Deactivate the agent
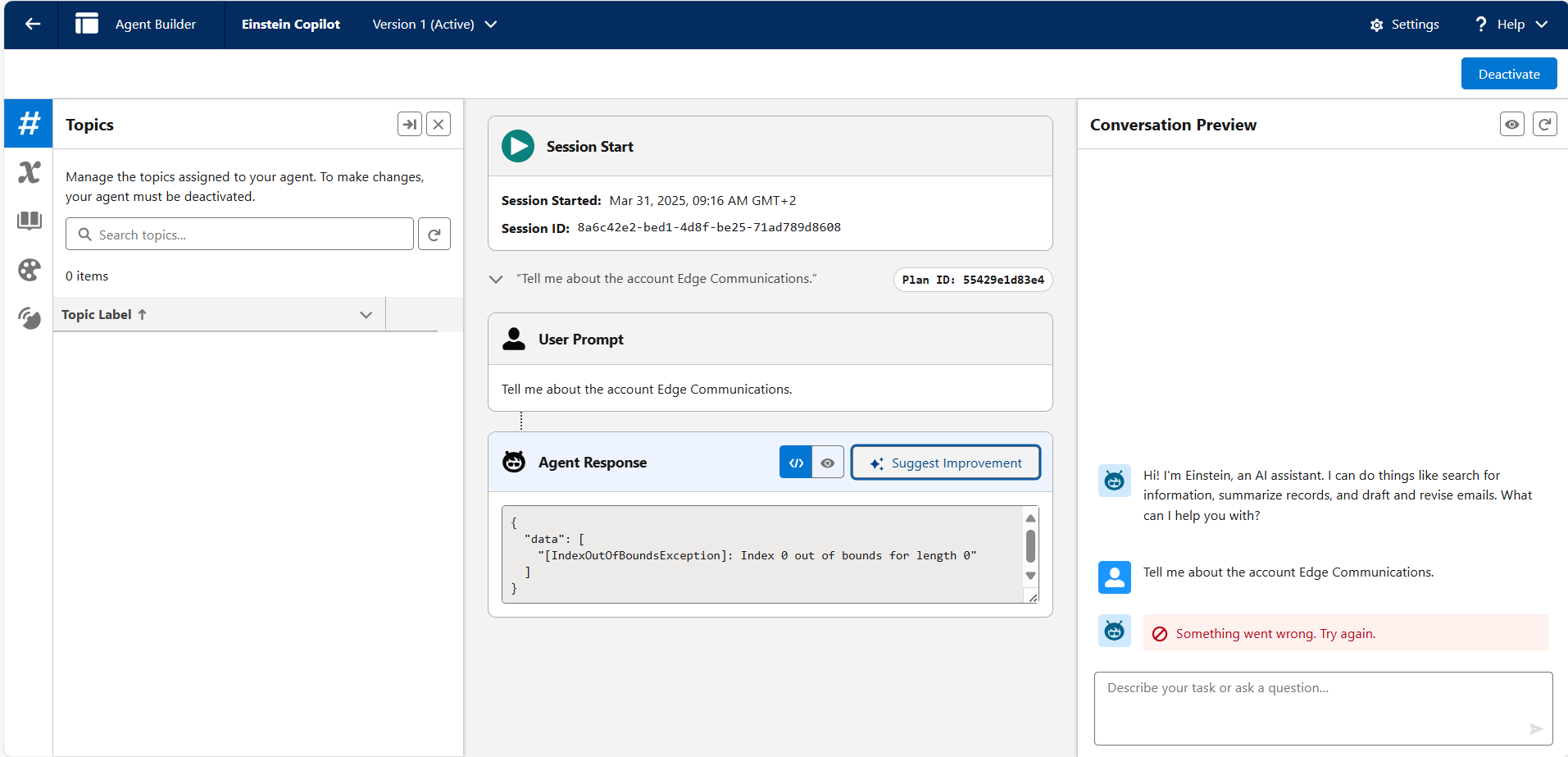Image resolution: width=1568 pixels, height=757 pixels. click(x=1509, y=74)
